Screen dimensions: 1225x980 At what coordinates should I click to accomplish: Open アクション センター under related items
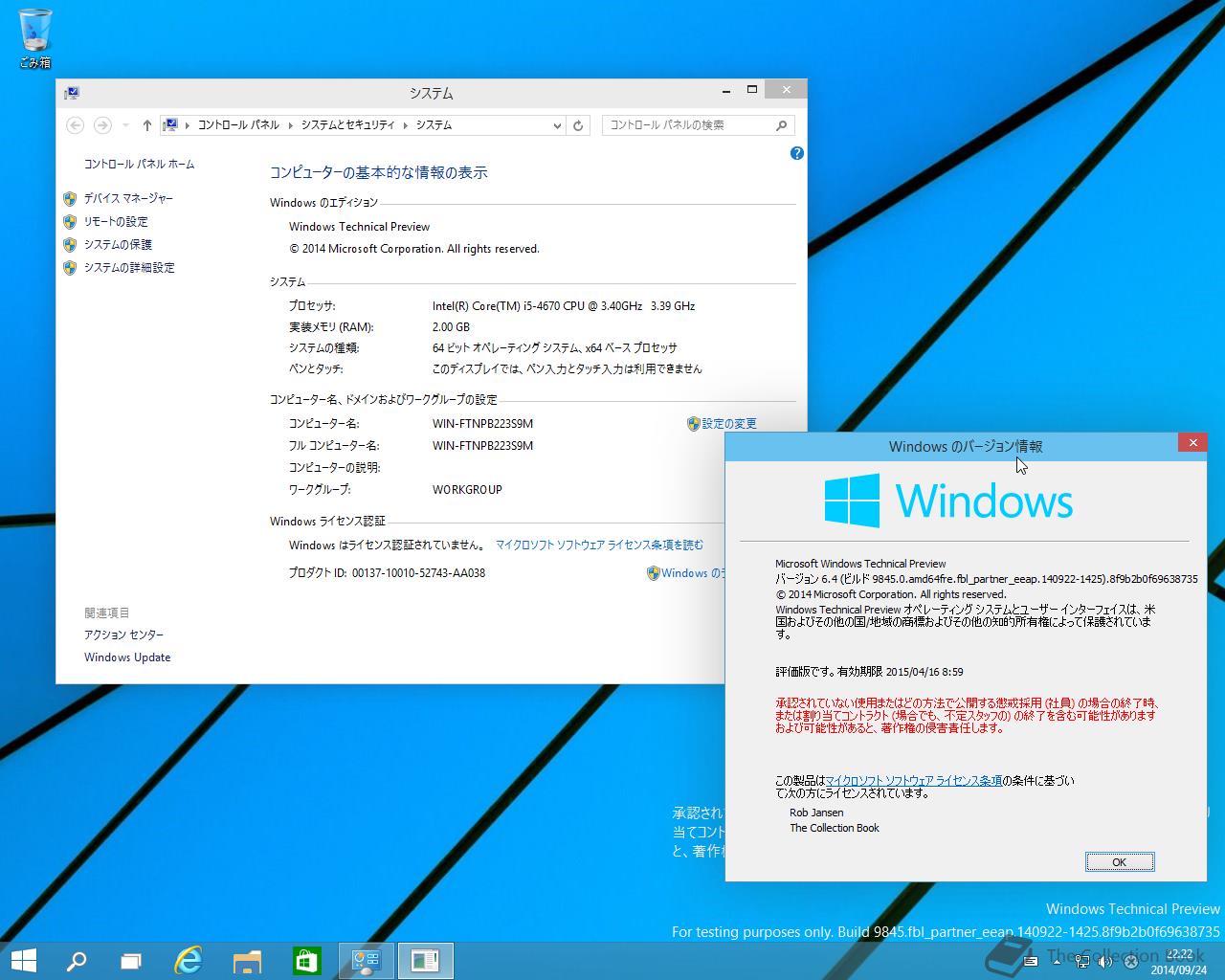coord(123,635)
